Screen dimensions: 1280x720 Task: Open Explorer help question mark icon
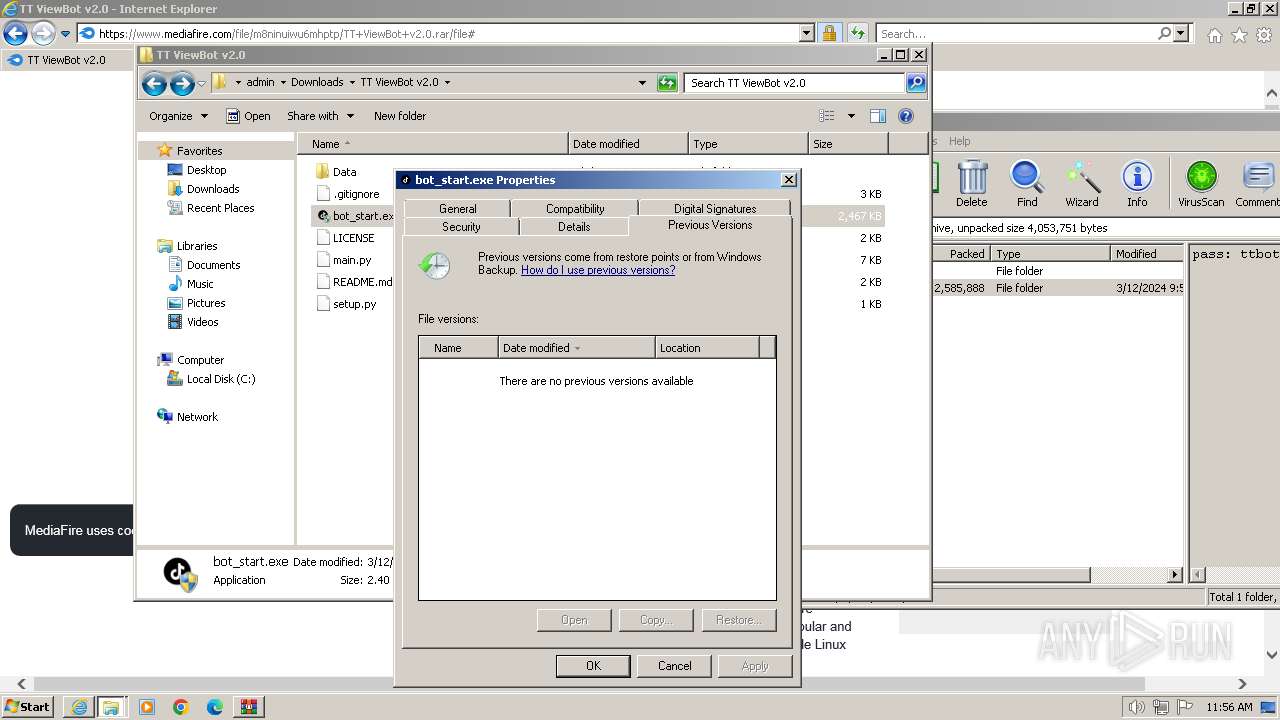[906, 116]
